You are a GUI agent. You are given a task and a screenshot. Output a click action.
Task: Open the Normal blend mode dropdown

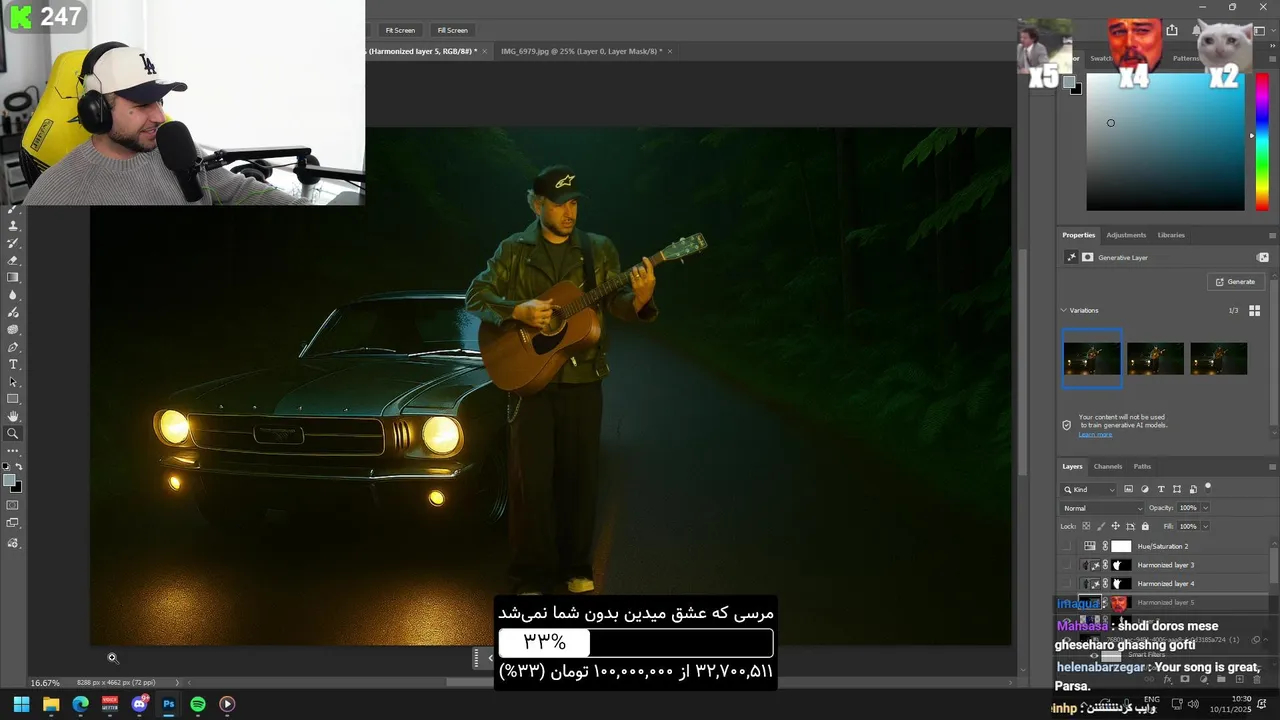click(x=1102, y=508)
